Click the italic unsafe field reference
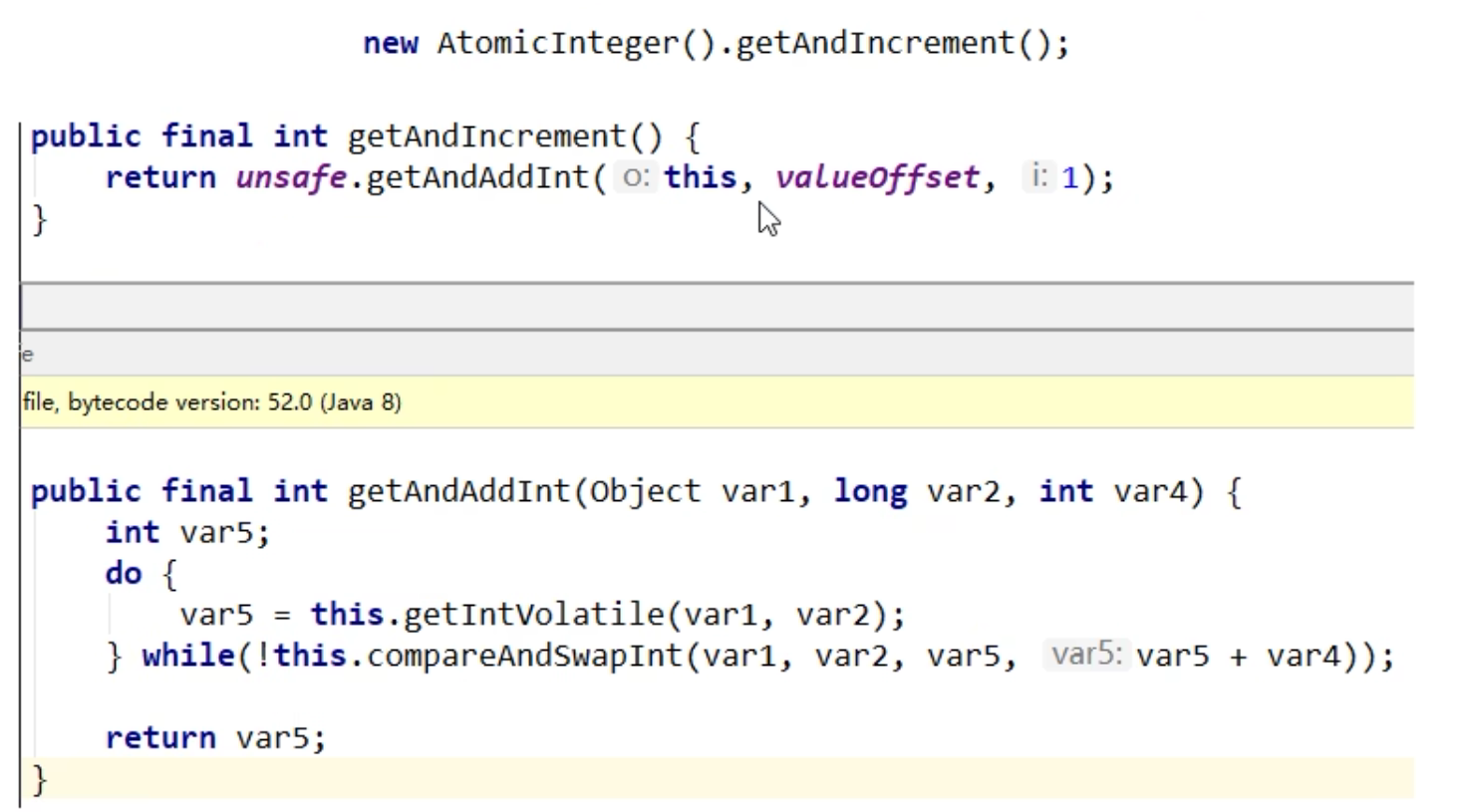 [290, 177]
